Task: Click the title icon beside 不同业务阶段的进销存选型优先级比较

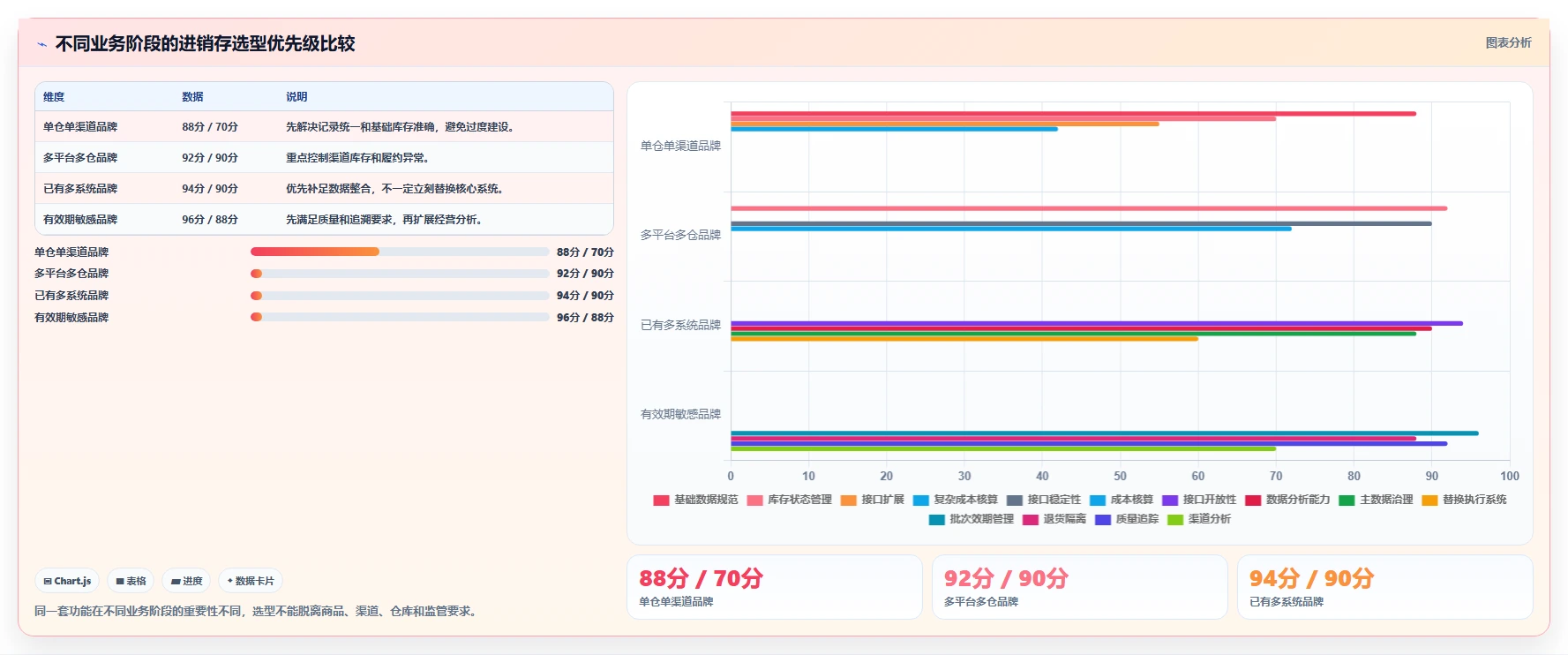Action: 41,44
